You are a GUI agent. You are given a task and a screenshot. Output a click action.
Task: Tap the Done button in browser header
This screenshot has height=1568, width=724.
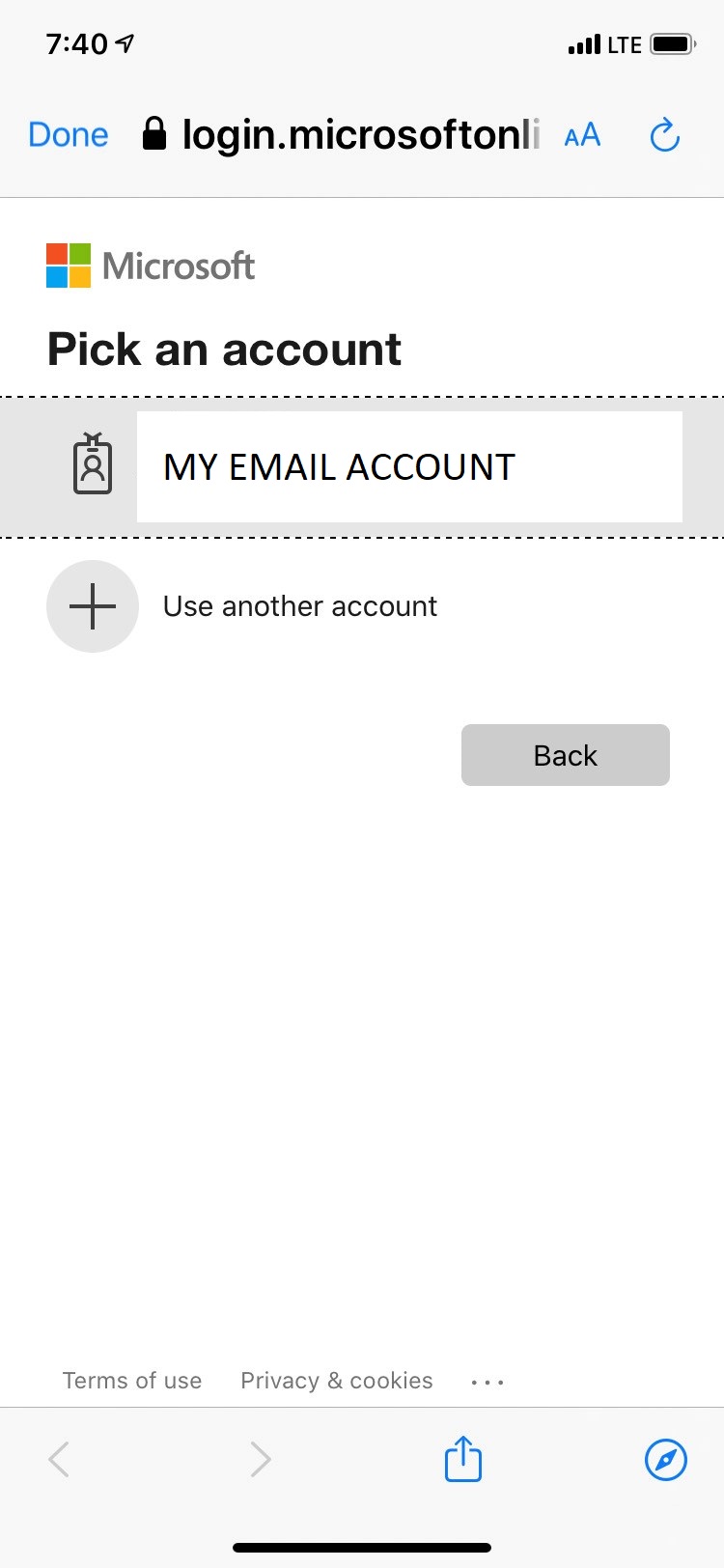click(x=69, y=135)
